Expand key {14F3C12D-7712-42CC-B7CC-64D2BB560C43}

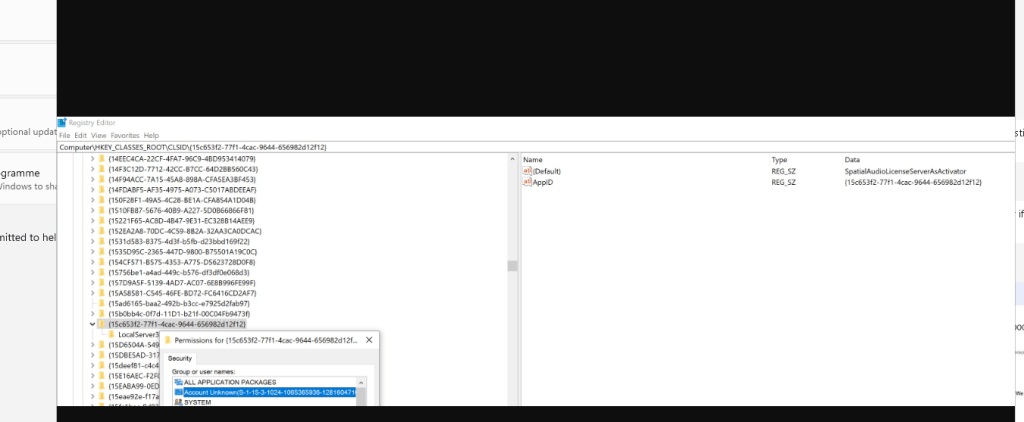(93, 169)
